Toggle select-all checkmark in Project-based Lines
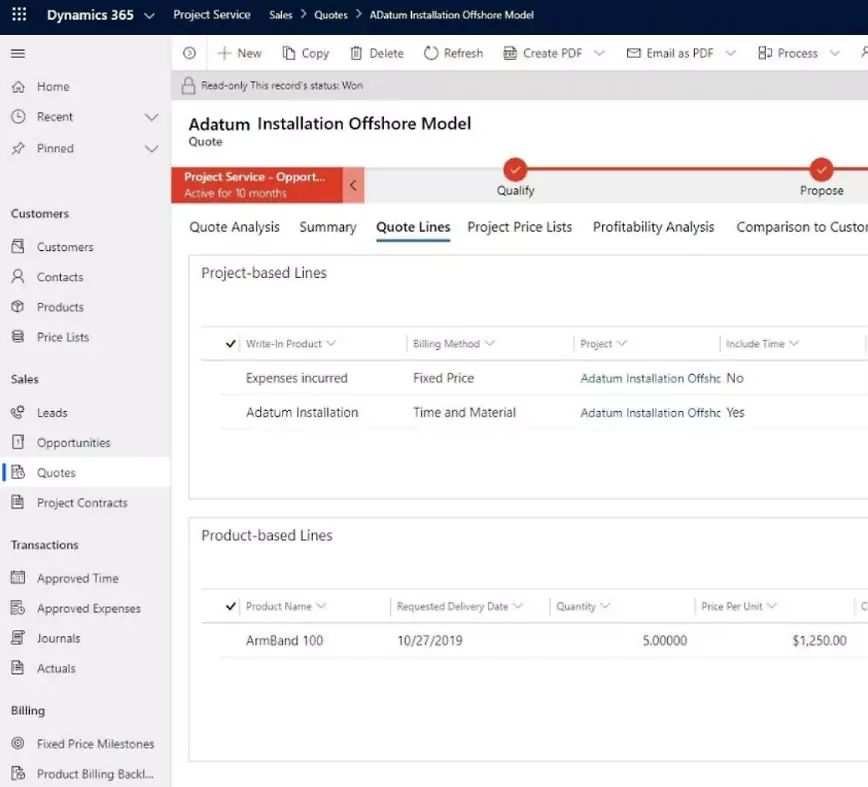The width and height of the screenshot is (868, 787). click(232, 344)
